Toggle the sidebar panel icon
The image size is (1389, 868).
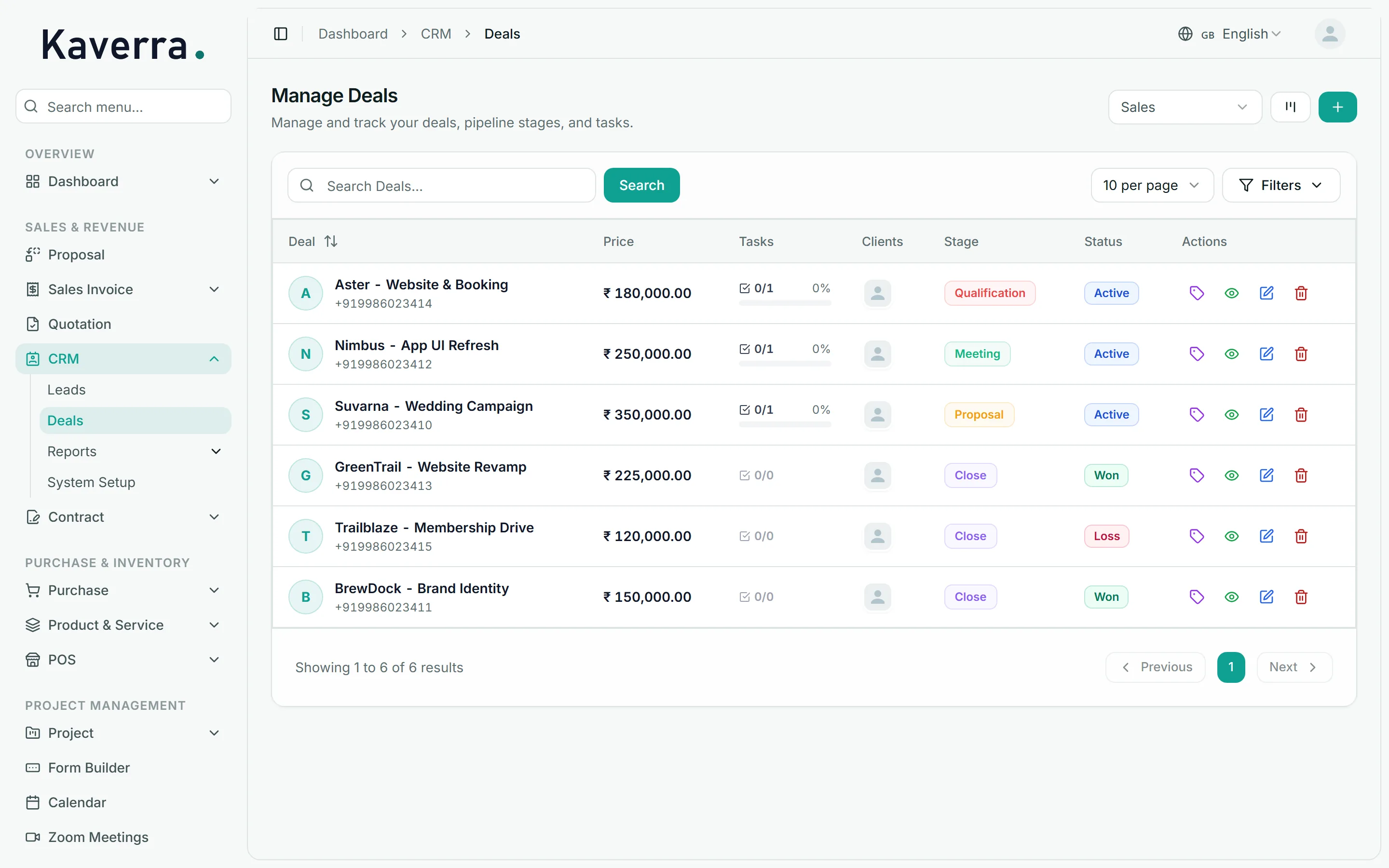coord(281,34)
